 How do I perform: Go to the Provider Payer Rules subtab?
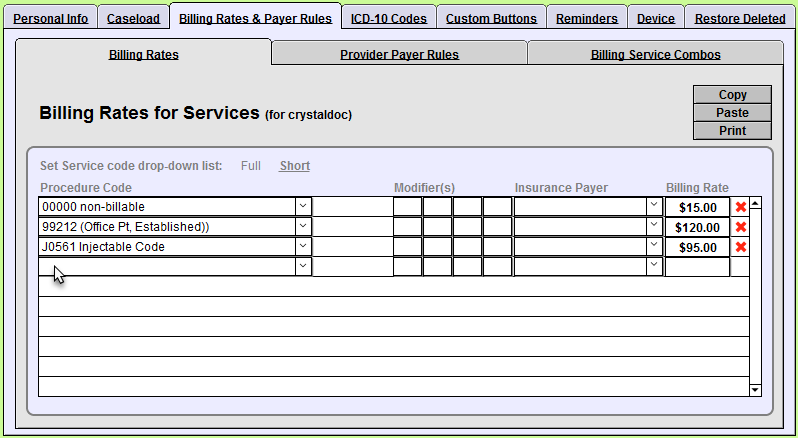click(x=399, y=54)
